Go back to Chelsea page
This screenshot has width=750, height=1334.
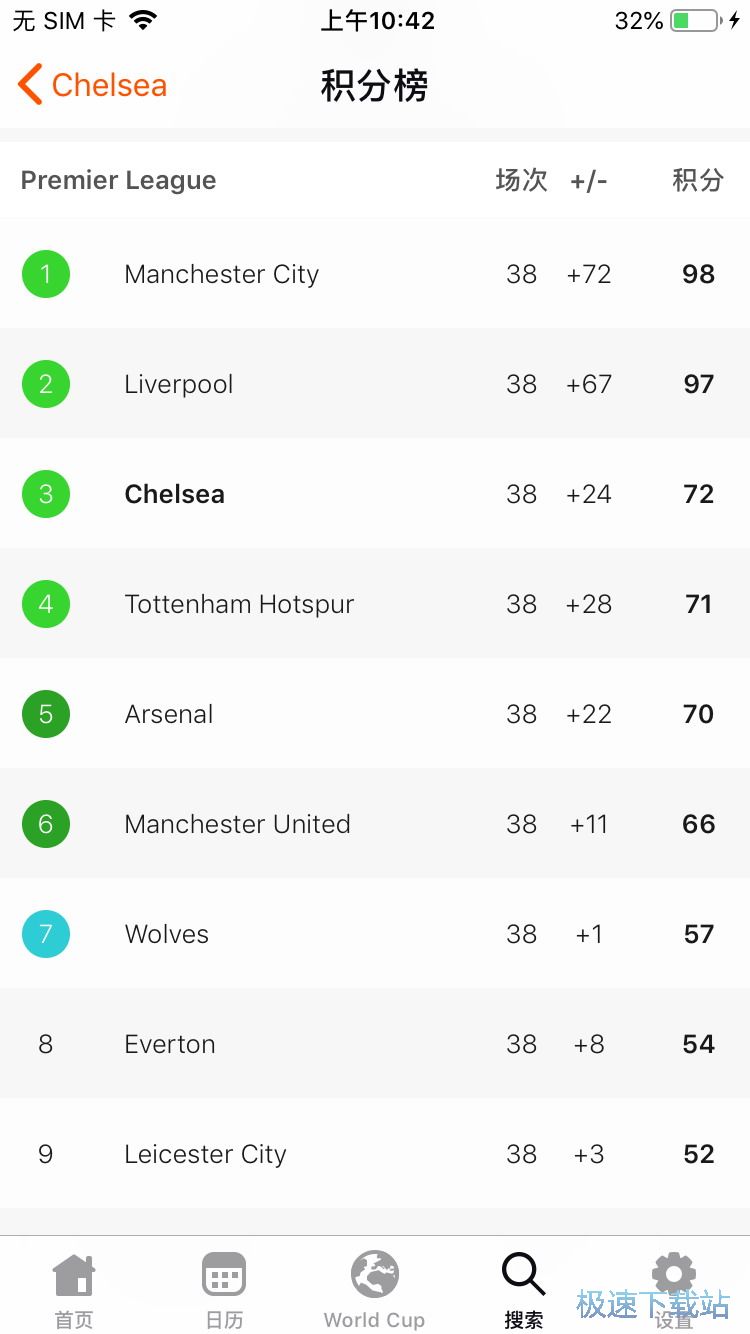[92, 85]
